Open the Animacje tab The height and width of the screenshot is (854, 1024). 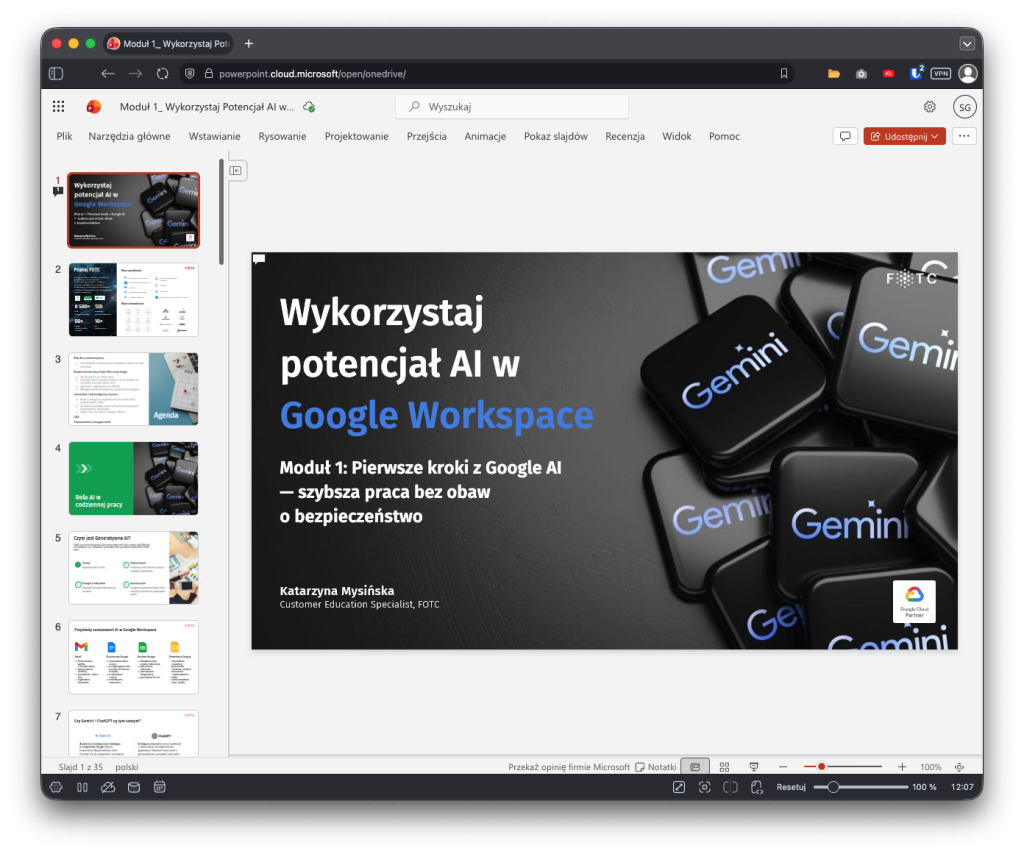[485, 136]
